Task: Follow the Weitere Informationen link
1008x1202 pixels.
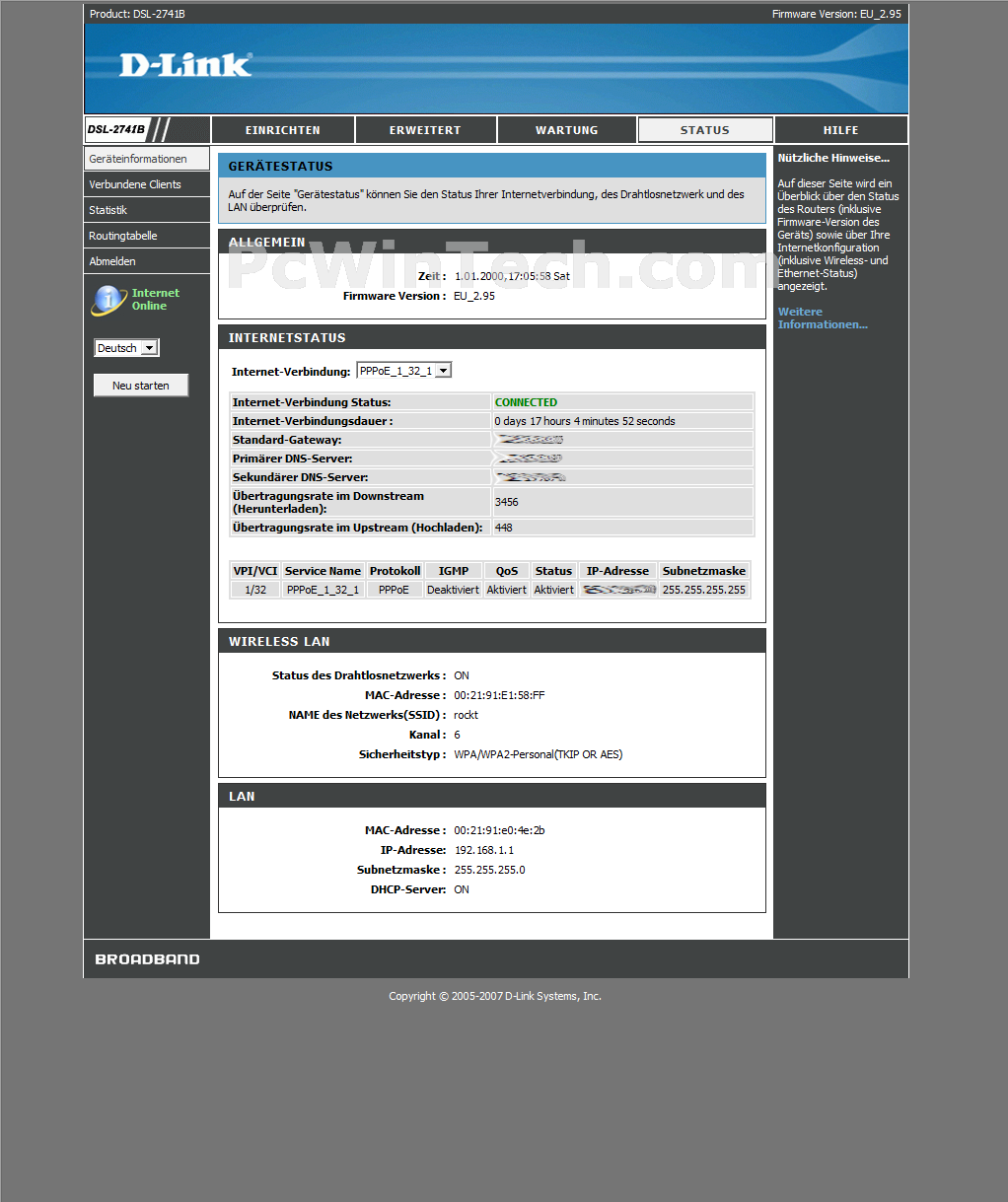Action: (x=823, y=318)
